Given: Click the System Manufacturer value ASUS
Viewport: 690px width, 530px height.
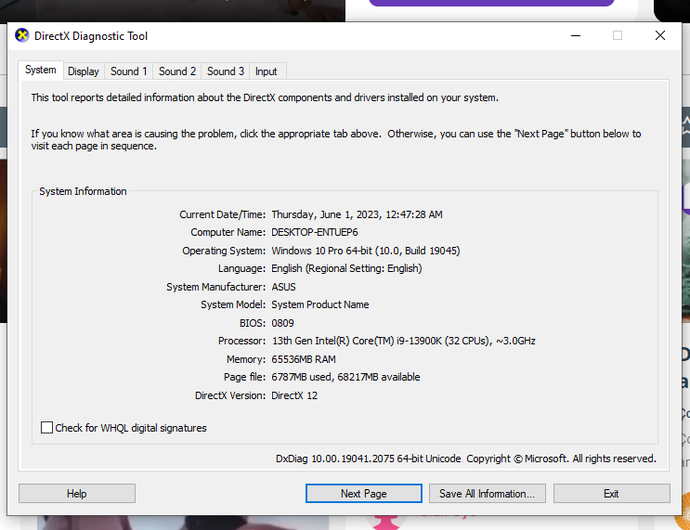Looking at the screenshot, I should [283, 287].
